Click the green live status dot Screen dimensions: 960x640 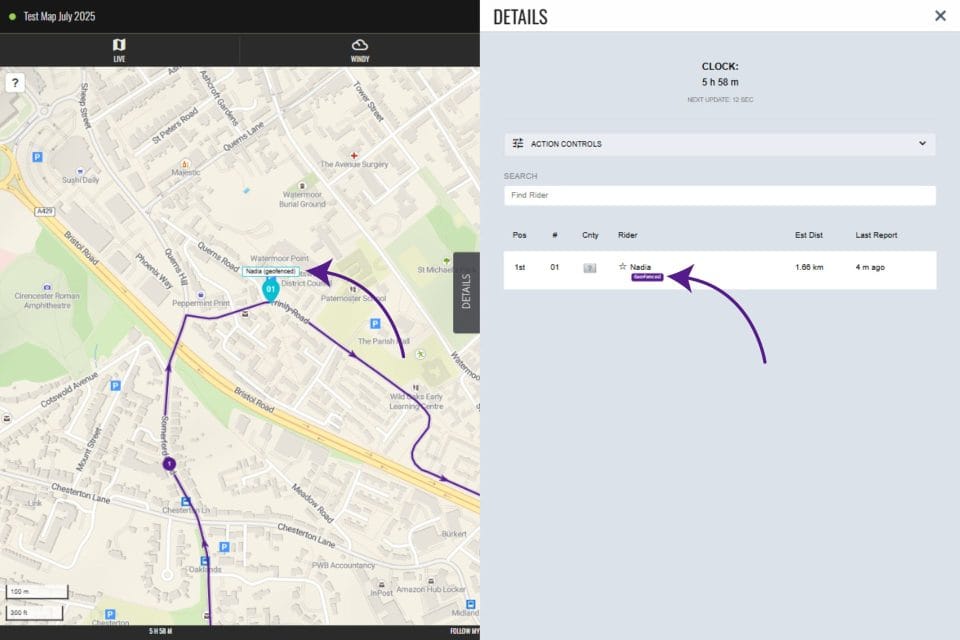coord(11,16)
